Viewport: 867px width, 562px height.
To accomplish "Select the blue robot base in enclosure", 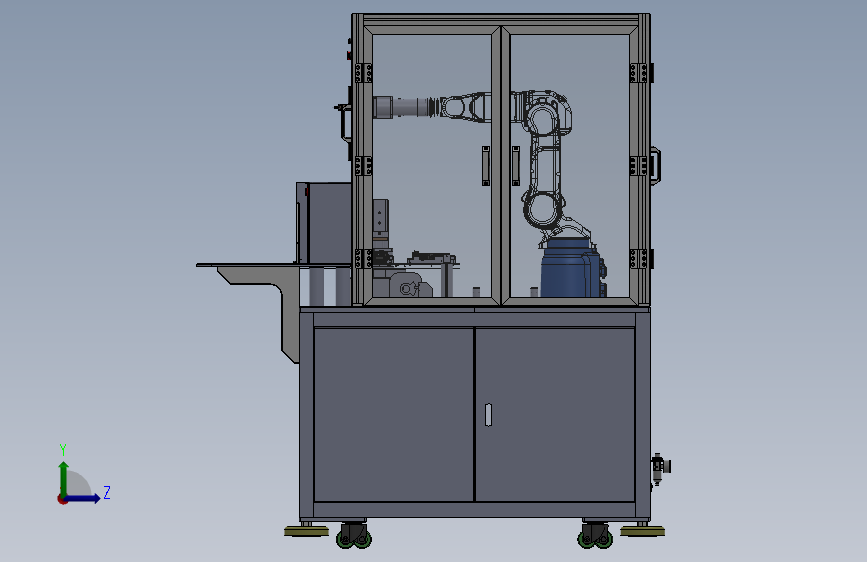I will point(571,268).
